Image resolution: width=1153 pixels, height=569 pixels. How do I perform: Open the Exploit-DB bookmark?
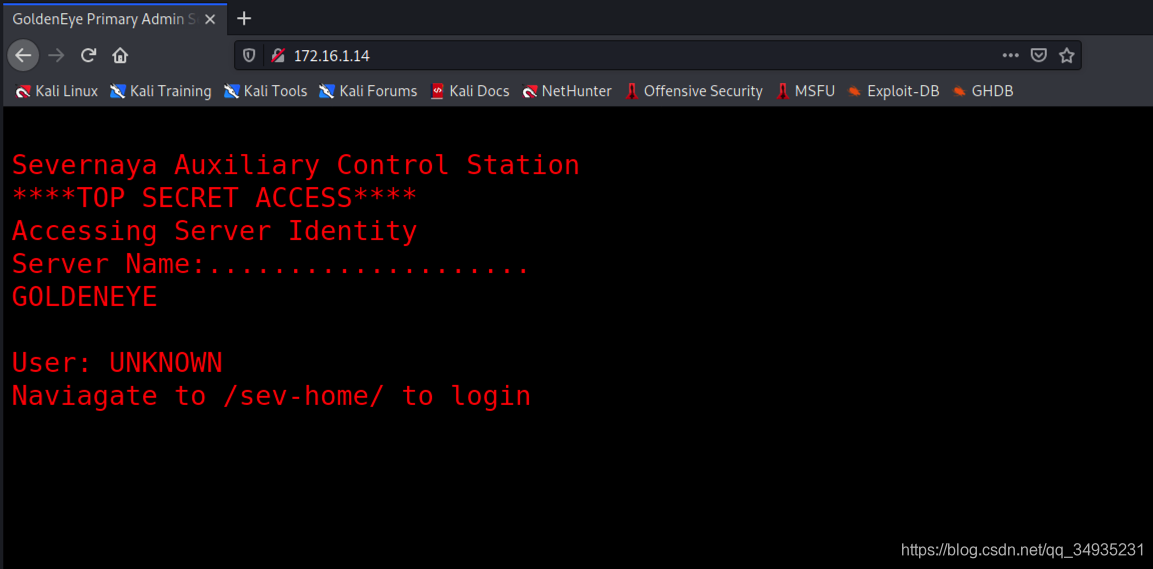(893, 91)
